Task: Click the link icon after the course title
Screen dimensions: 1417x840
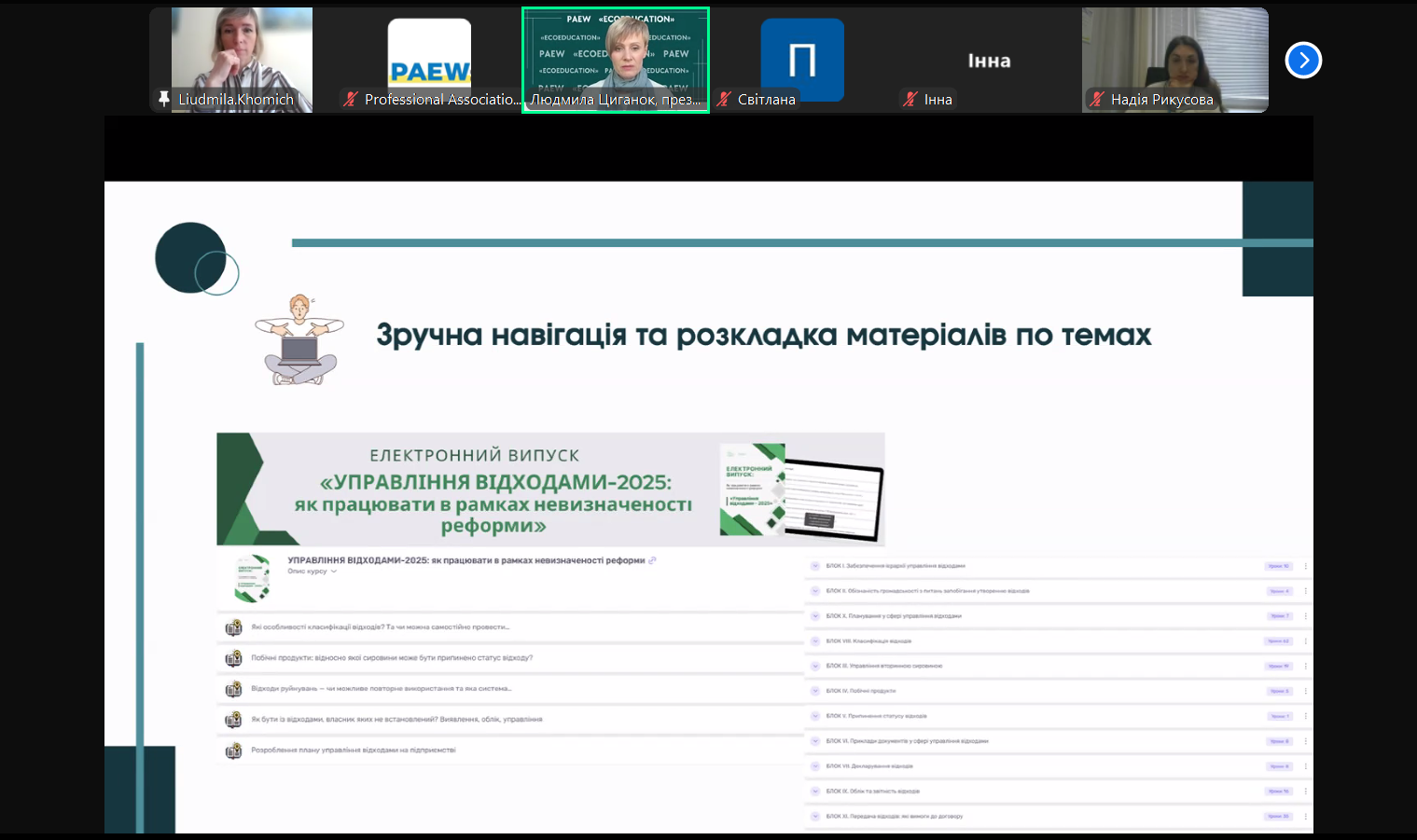Action: [653, 560]
